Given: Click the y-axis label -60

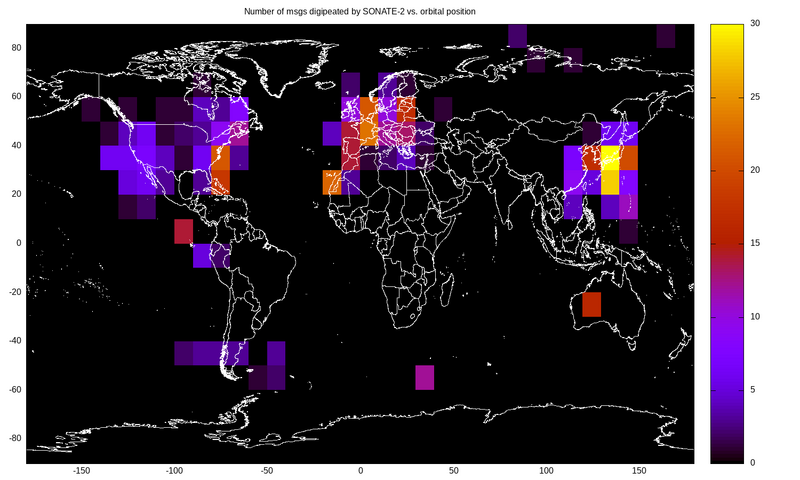Looking at the screenshot, I should [12, 389].
